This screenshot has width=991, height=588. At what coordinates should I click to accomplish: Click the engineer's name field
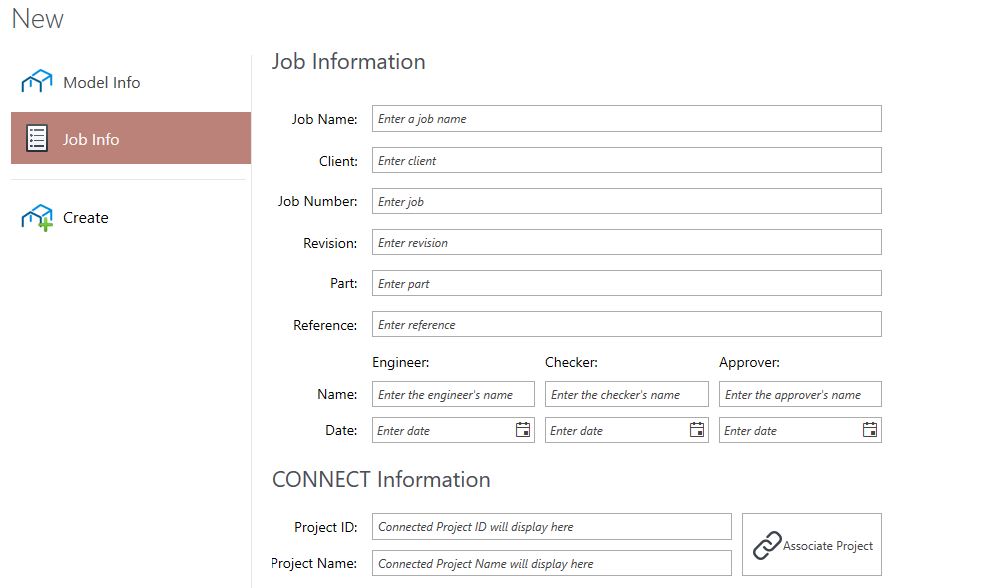tap(453, 394)
